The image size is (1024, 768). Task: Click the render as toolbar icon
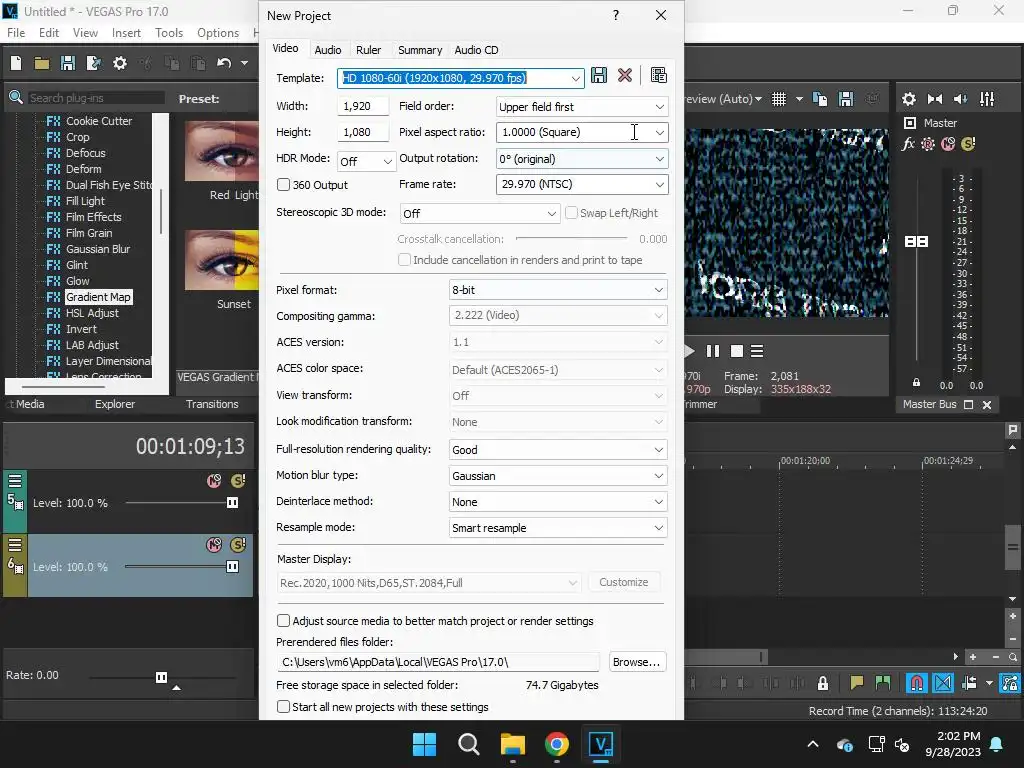coord(93,63)
